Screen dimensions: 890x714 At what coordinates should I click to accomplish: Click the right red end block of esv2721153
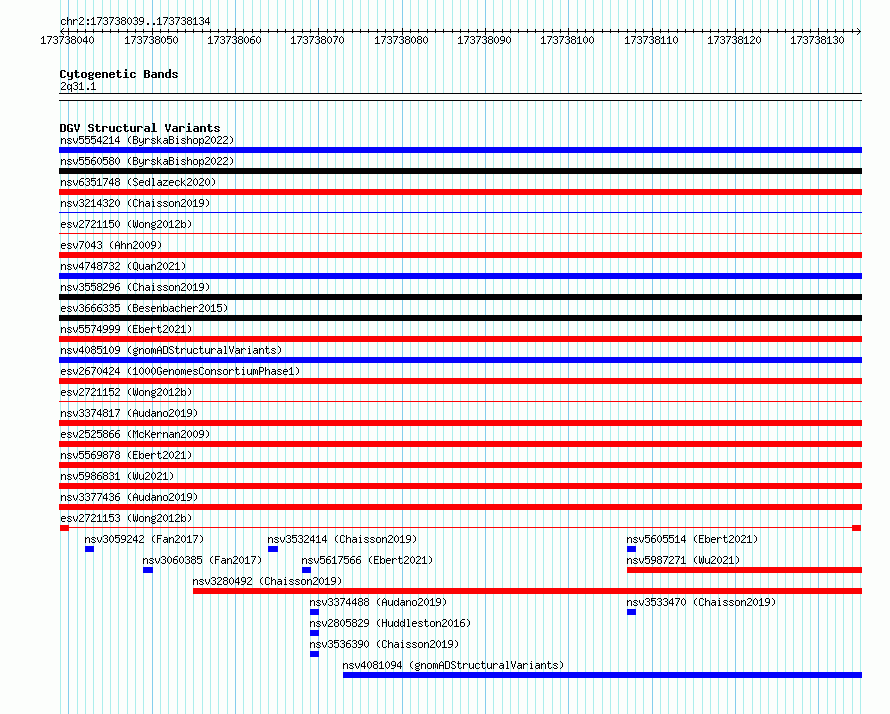pyautogui.click(x=857, y=528)
